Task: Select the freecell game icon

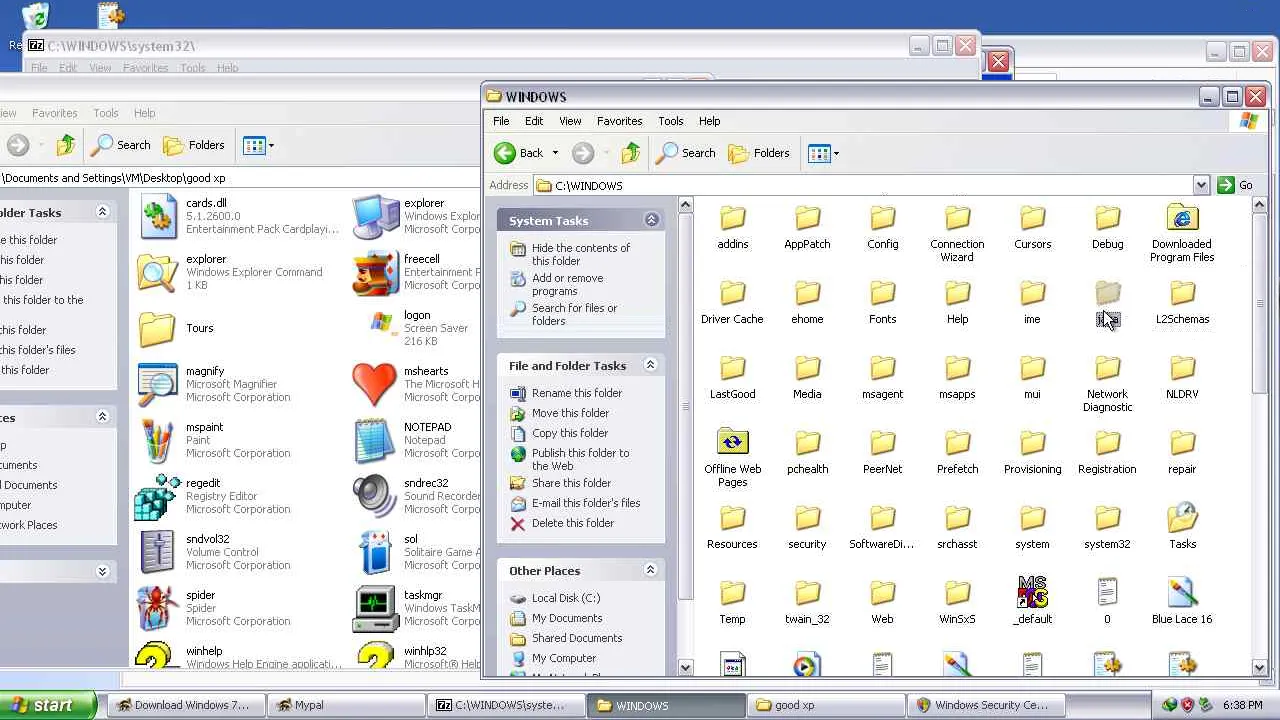Action: (x=375, y=272)
